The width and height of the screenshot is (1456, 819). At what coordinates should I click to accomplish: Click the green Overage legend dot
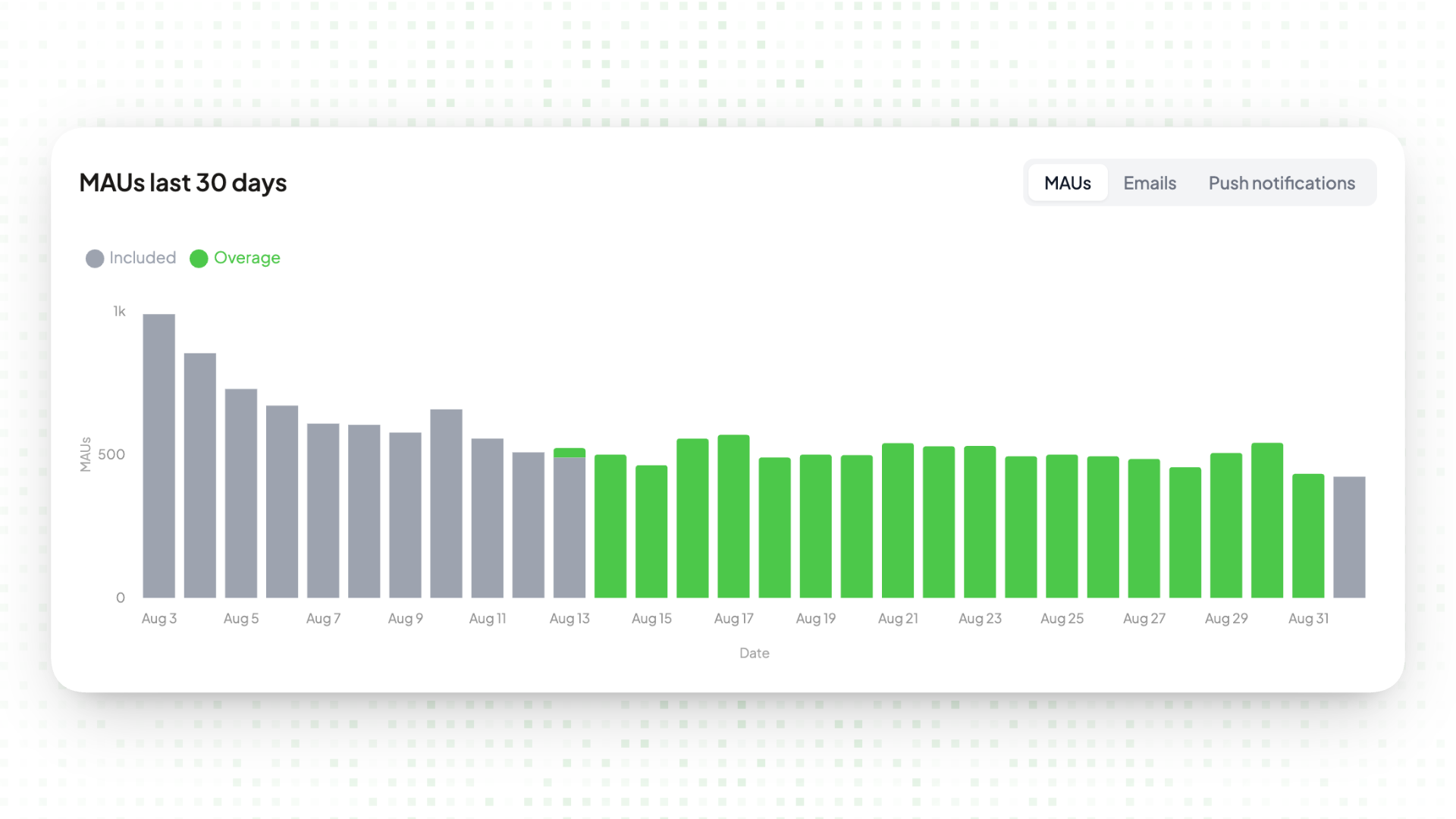[x=199, y=259]
